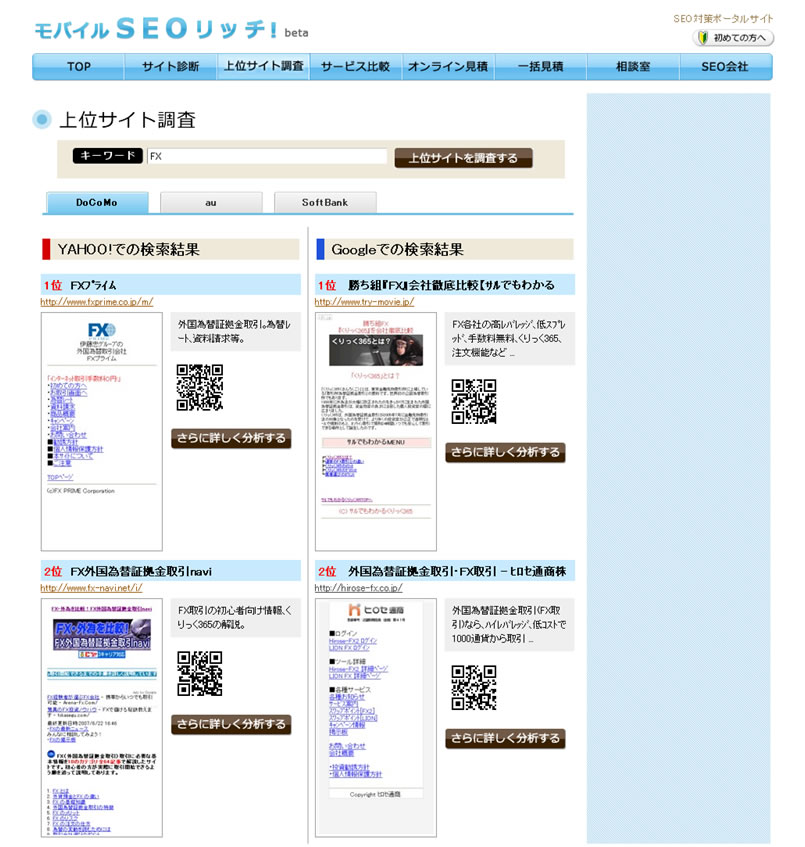This screenshot has height=847, width=805.
Task: Click the ヒロセ通商 site preview thumbnail
Action: tap(376, 717)
